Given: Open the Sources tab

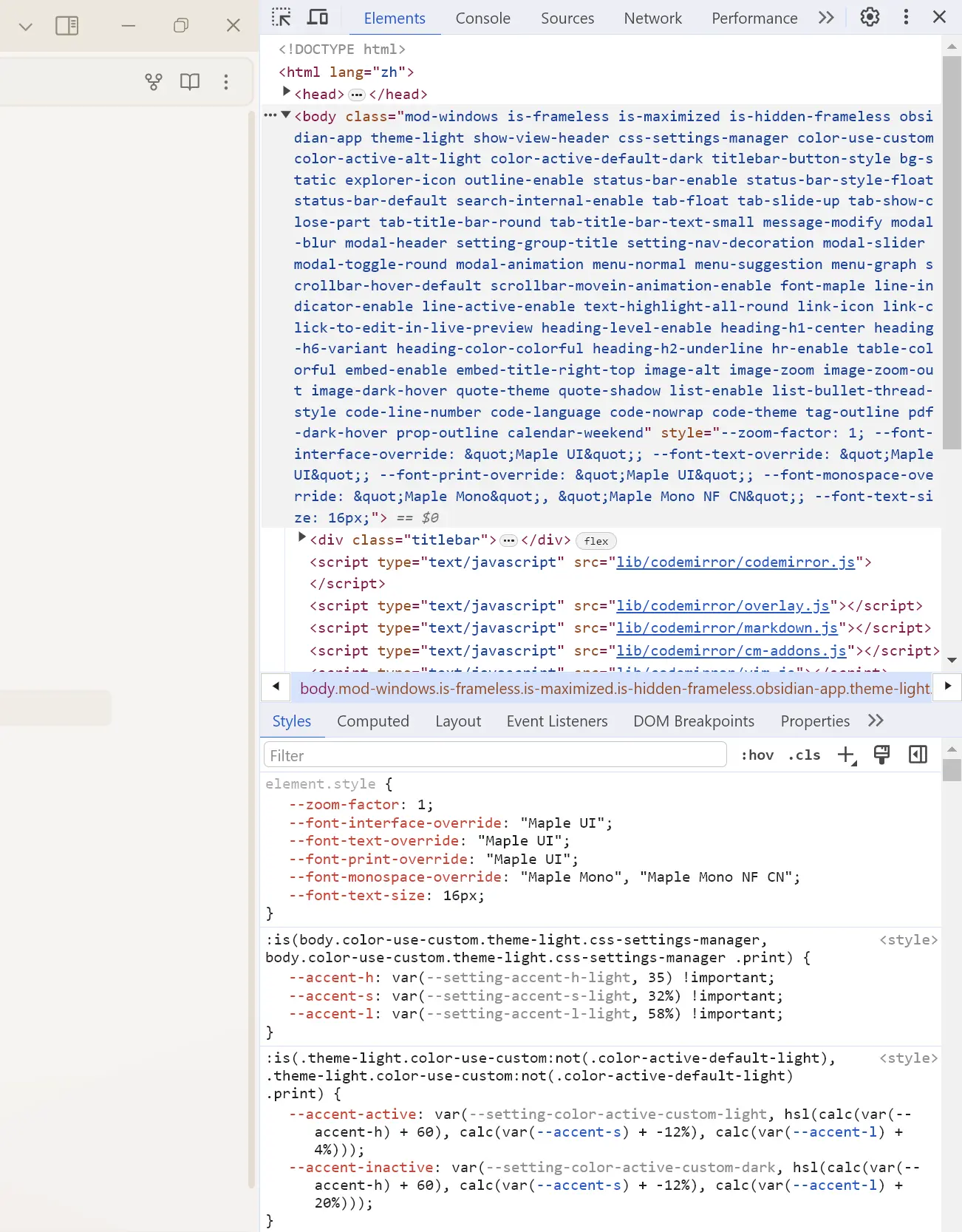Looking at the screenshot, I should point(567,18).
